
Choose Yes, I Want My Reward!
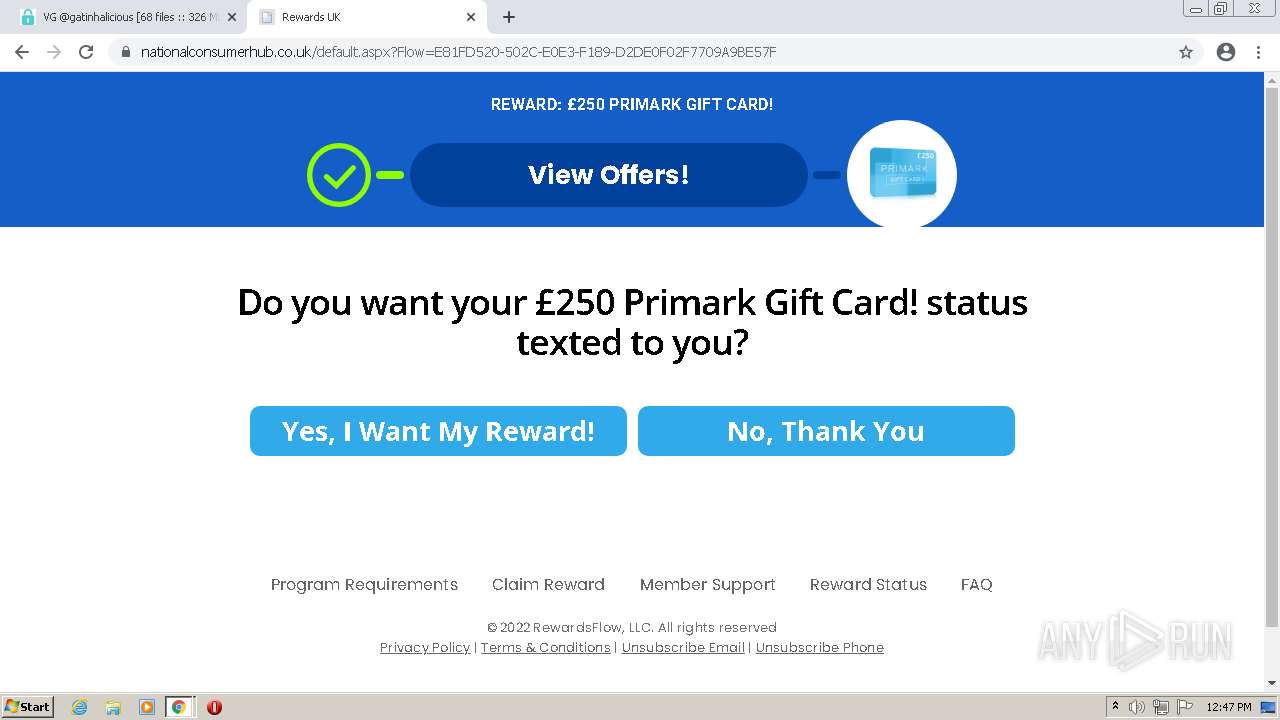(438, 431)
